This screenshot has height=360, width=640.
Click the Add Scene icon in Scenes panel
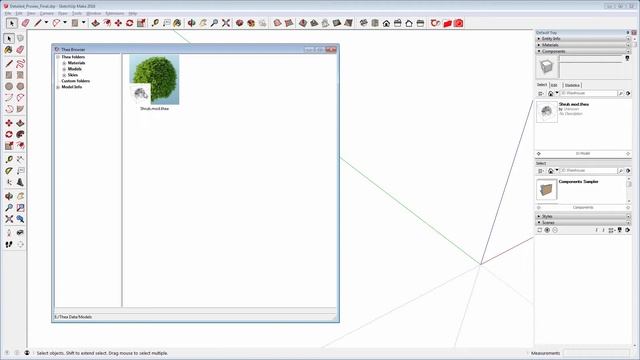547,230
